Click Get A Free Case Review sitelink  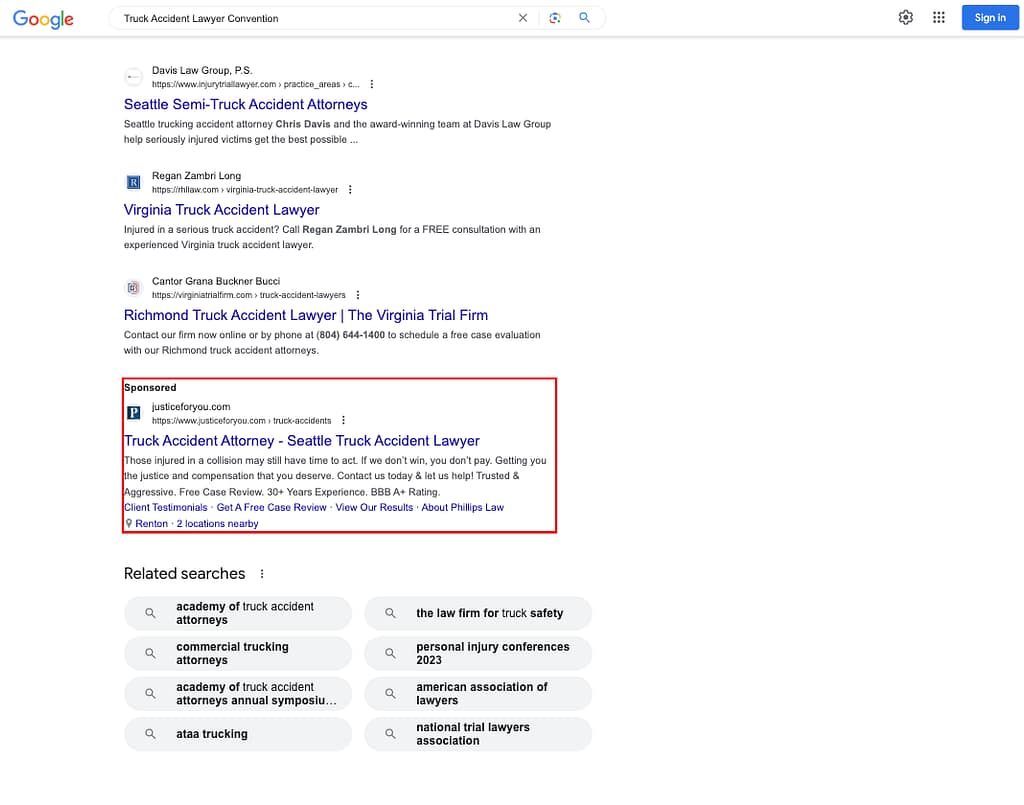pyautogui.click(x=271, y=507)
